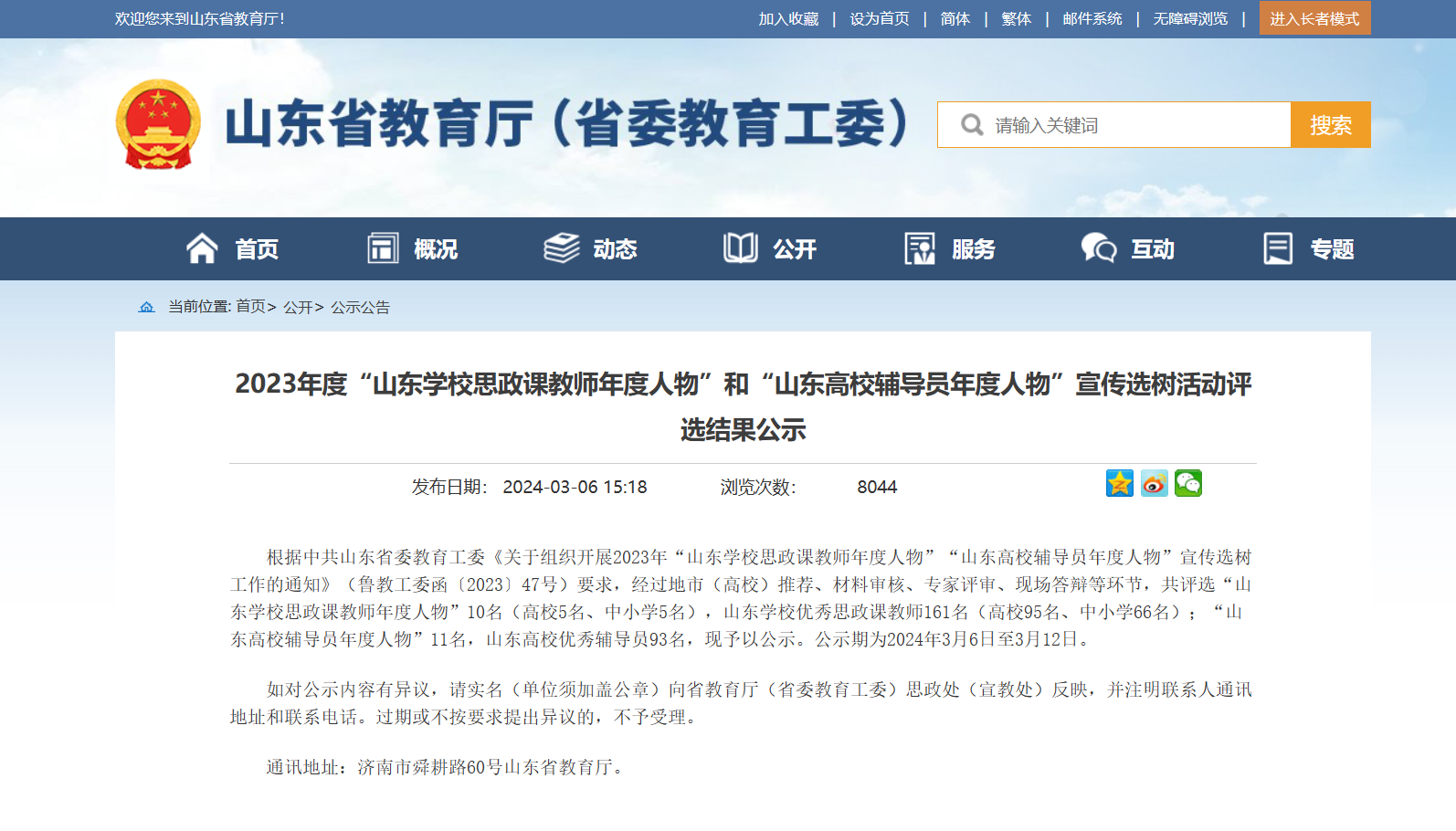This screenshot has width=1456, height=831.
Task: Focus the 请输入关键词 search field
Action: click(x=1133, y=125)
